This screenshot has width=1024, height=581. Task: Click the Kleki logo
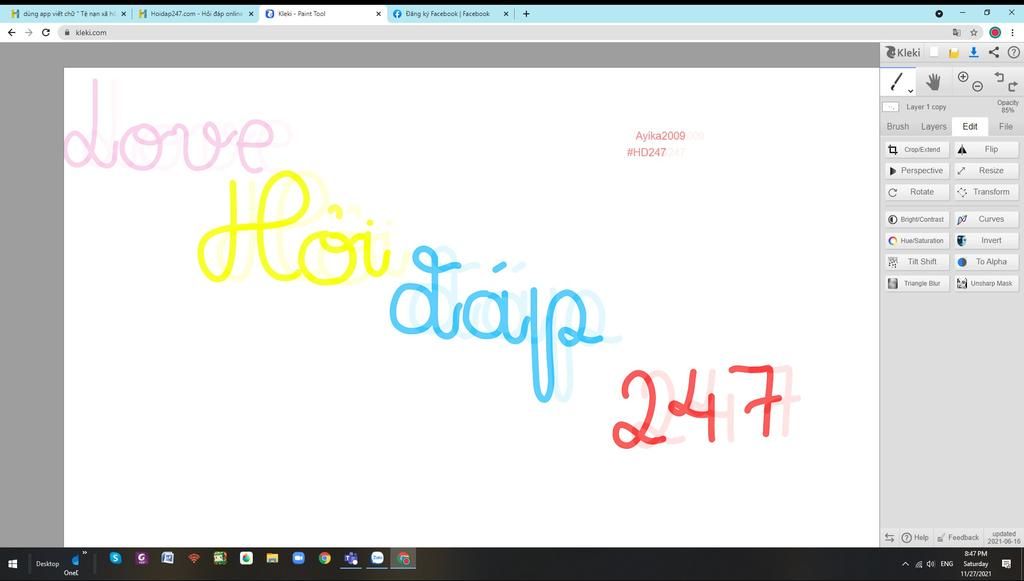(x=903, y=52)
